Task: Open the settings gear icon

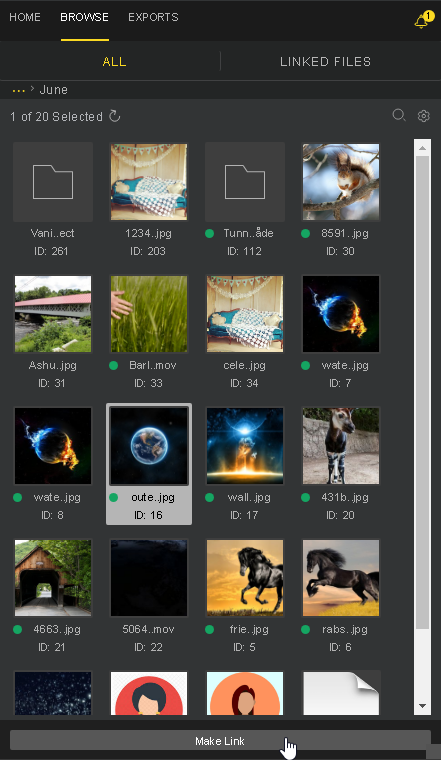Action: click(424, 116)
